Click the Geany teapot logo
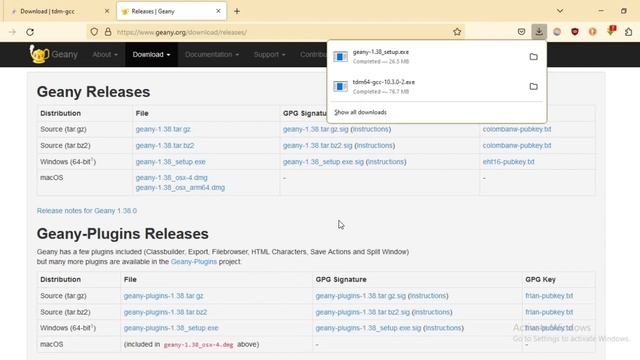Screen dimensions: 640x360 pyautogui.click(x=39, y=54)
